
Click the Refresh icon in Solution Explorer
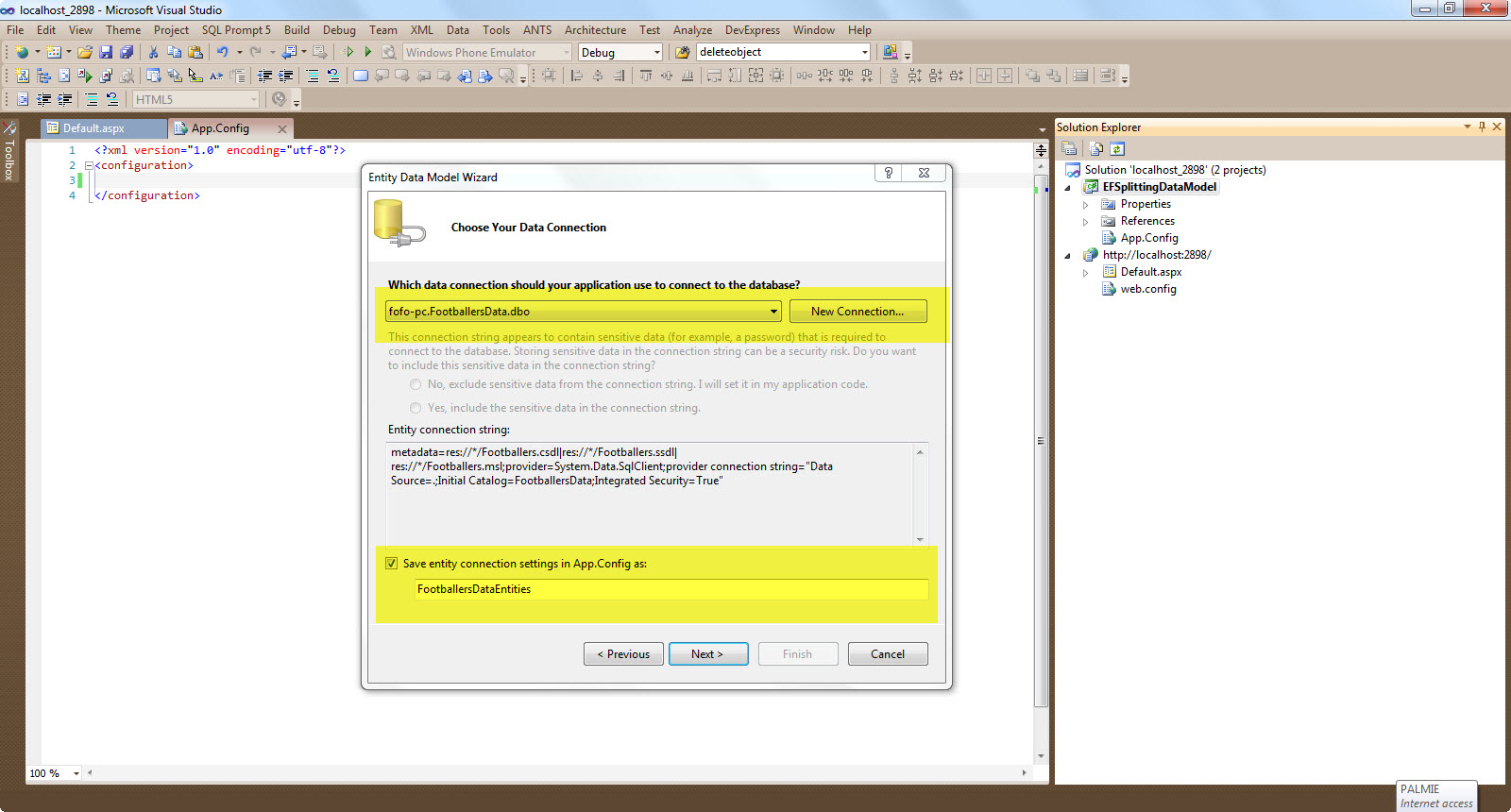point(1117,148)
